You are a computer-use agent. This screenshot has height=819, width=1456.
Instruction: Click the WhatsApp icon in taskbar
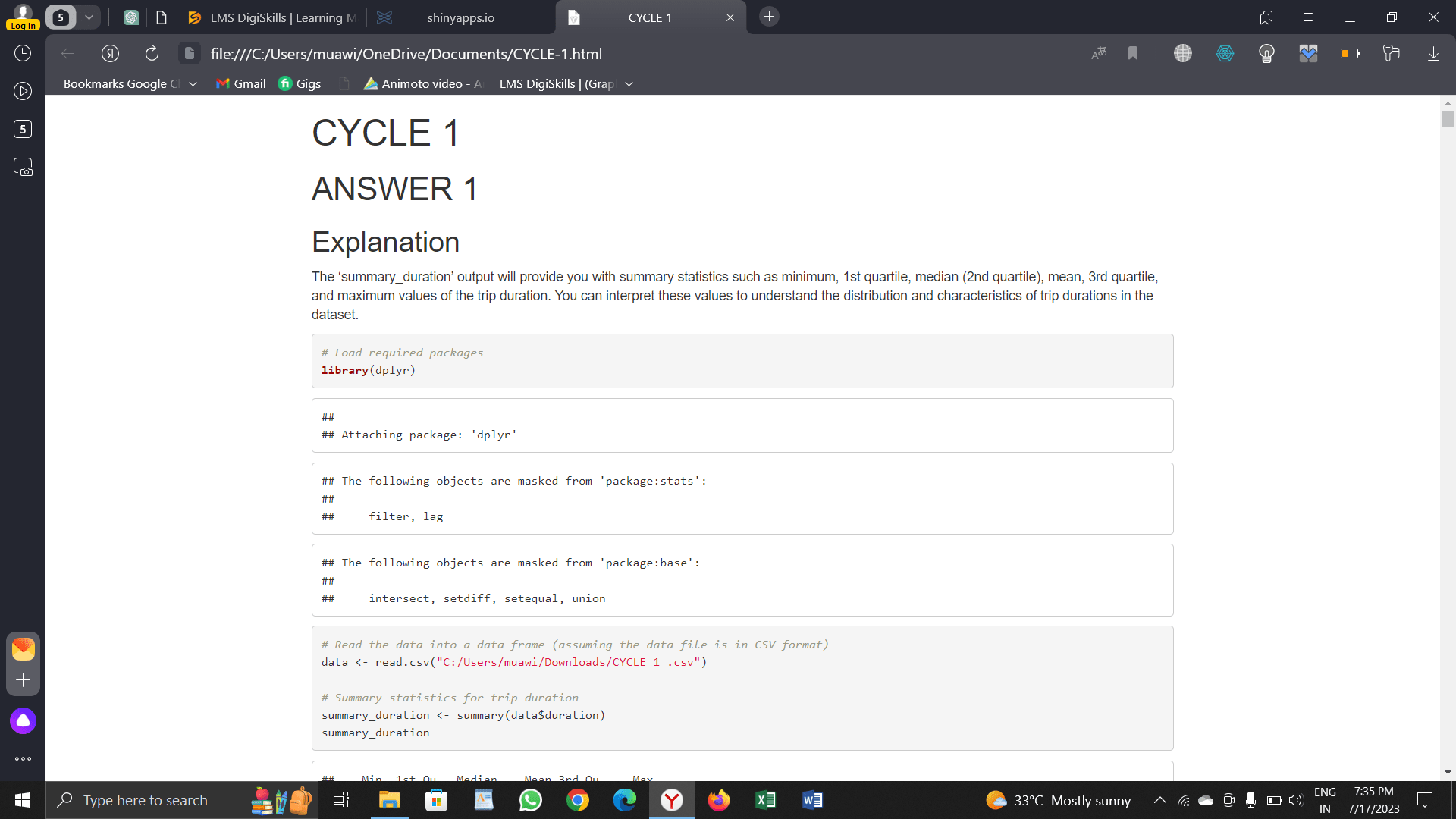[530, 800]
